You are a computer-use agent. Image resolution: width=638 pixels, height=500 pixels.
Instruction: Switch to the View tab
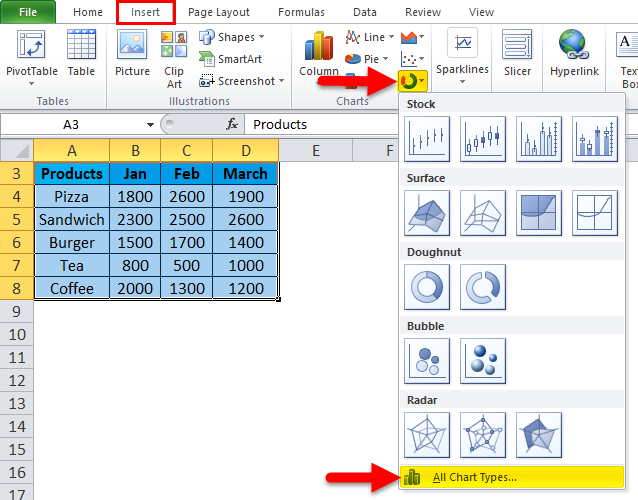tap(481, 12)
